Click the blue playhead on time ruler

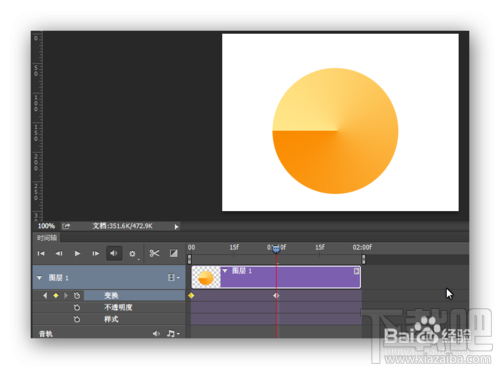[x=276, y=249]
